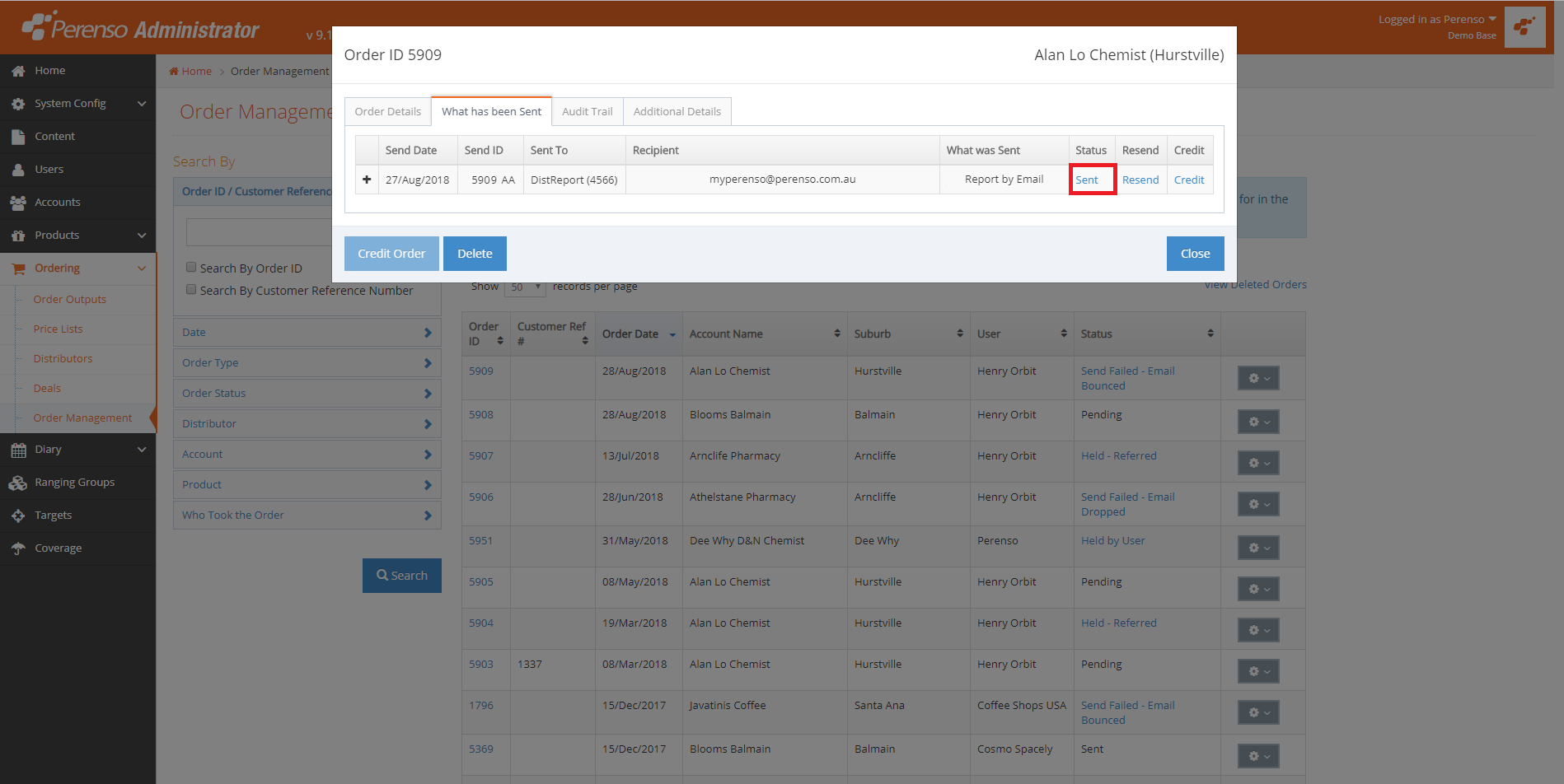Expand the Distributor search filter
The height and width of the screenshot is (784, 1564).
tap(307, 424)
